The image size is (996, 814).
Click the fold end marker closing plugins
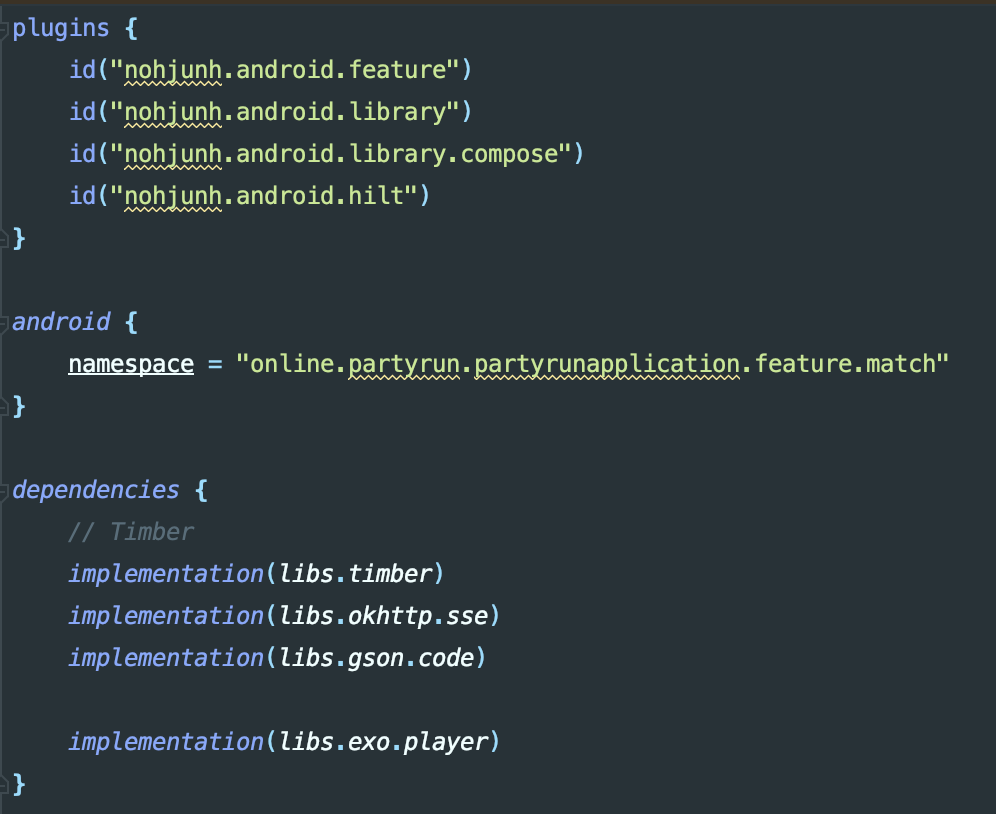point(3,239)
